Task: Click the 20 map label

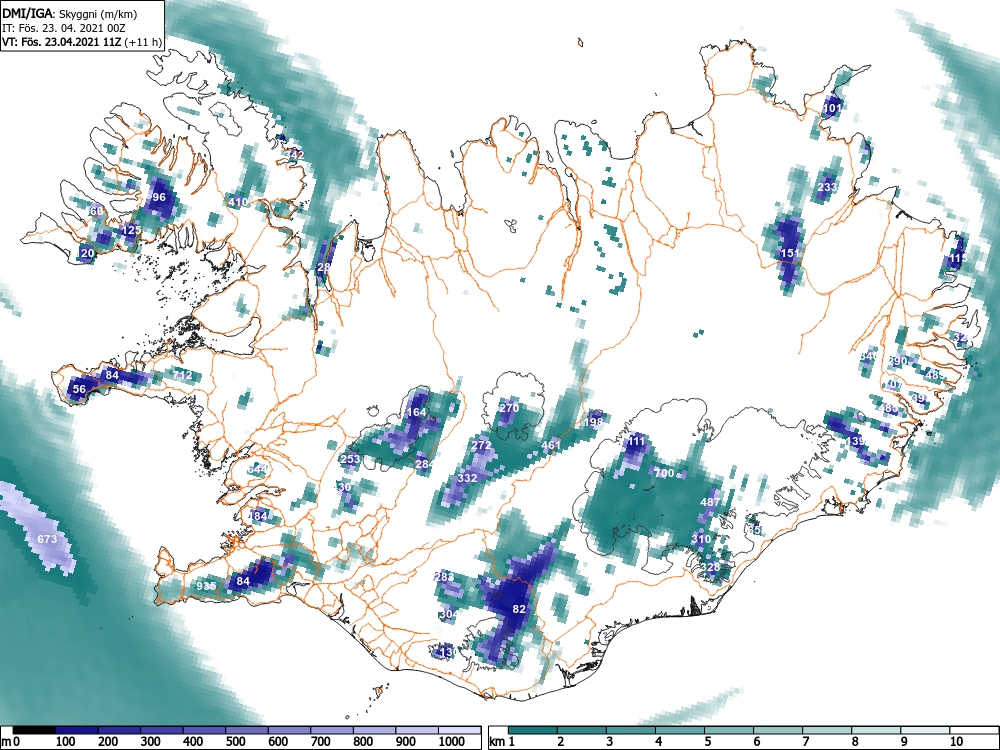Action: pos(87,253)
